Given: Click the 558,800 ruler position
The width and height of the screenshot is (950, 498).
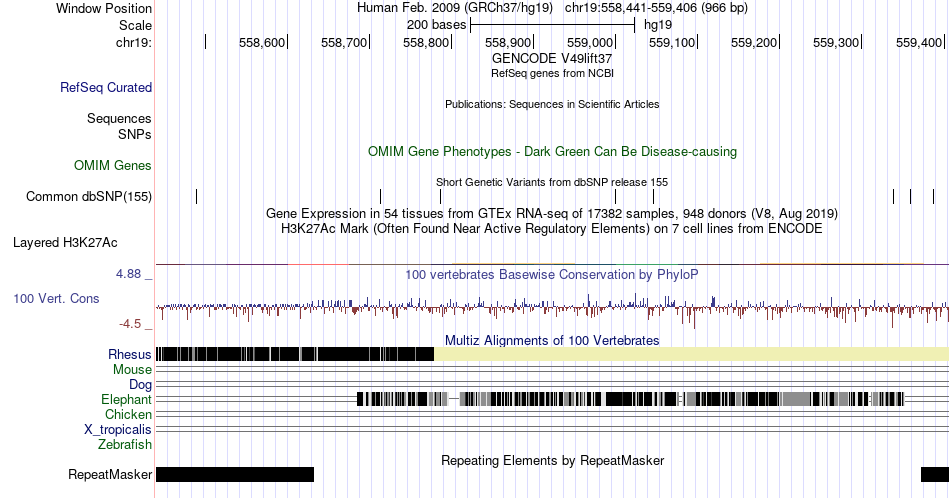Looking at the screenshot, I should point(426,42).
